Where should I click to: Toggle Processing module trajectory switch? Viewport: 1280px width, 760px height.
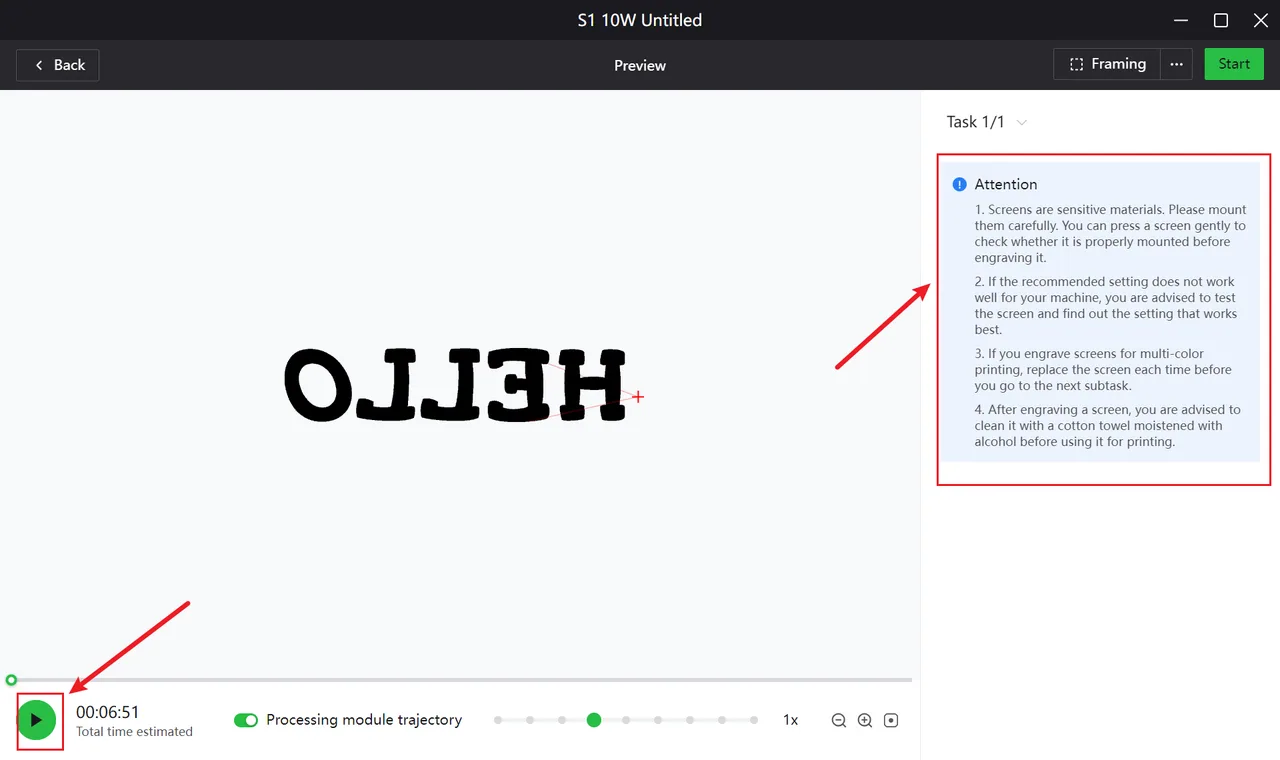coord(246,720)
